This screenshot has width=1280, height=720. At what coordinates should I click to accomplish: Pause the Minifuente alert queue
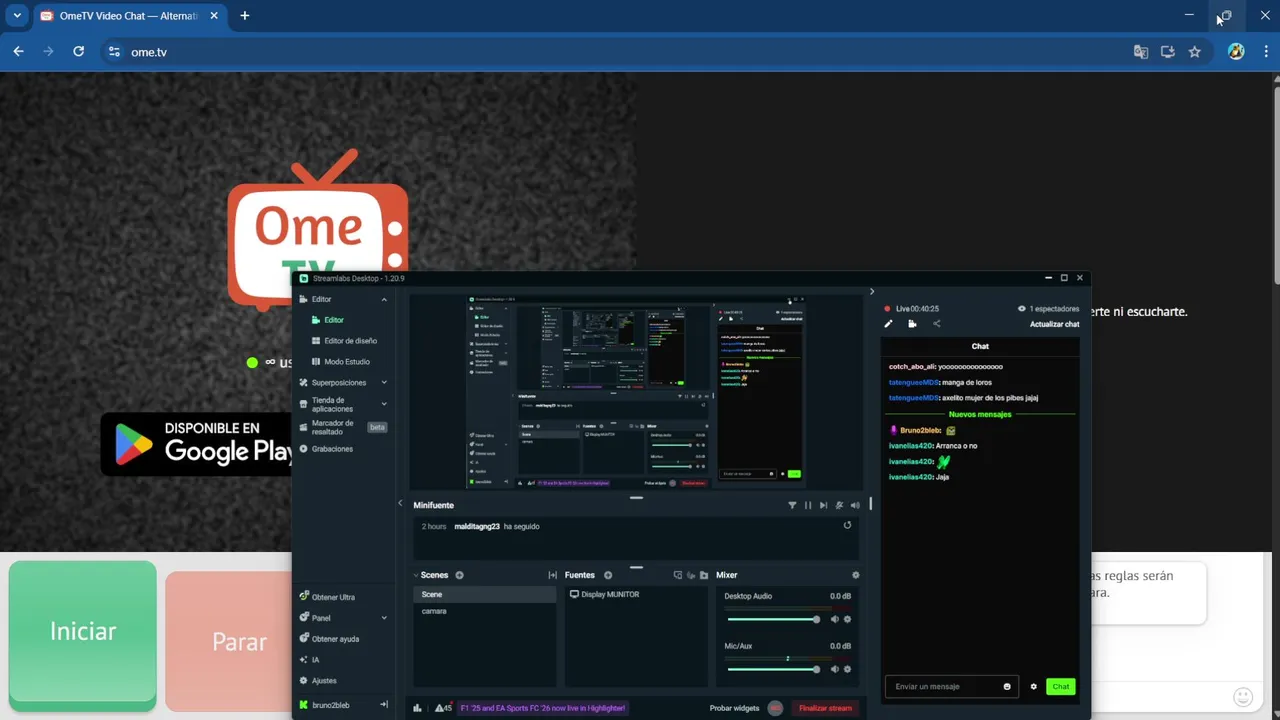(x=808, y=505)
